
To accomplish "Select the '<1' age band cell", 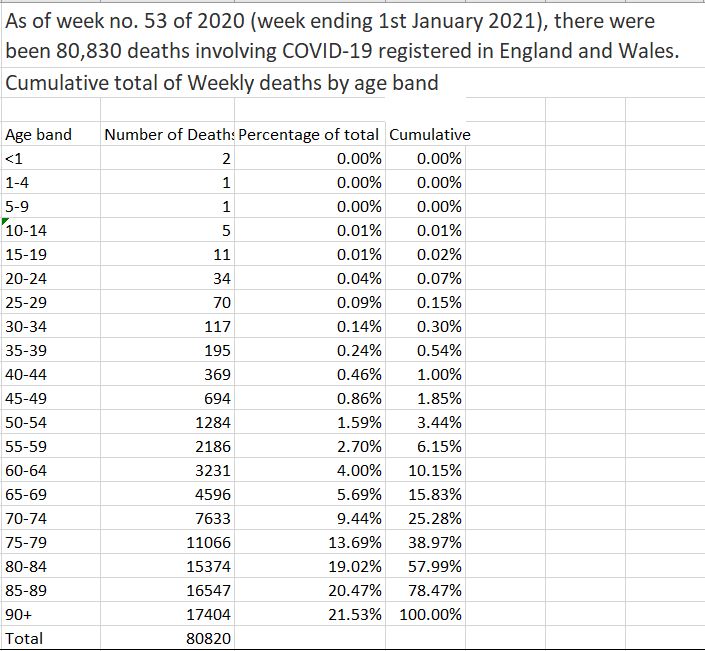I will point(14,159).
